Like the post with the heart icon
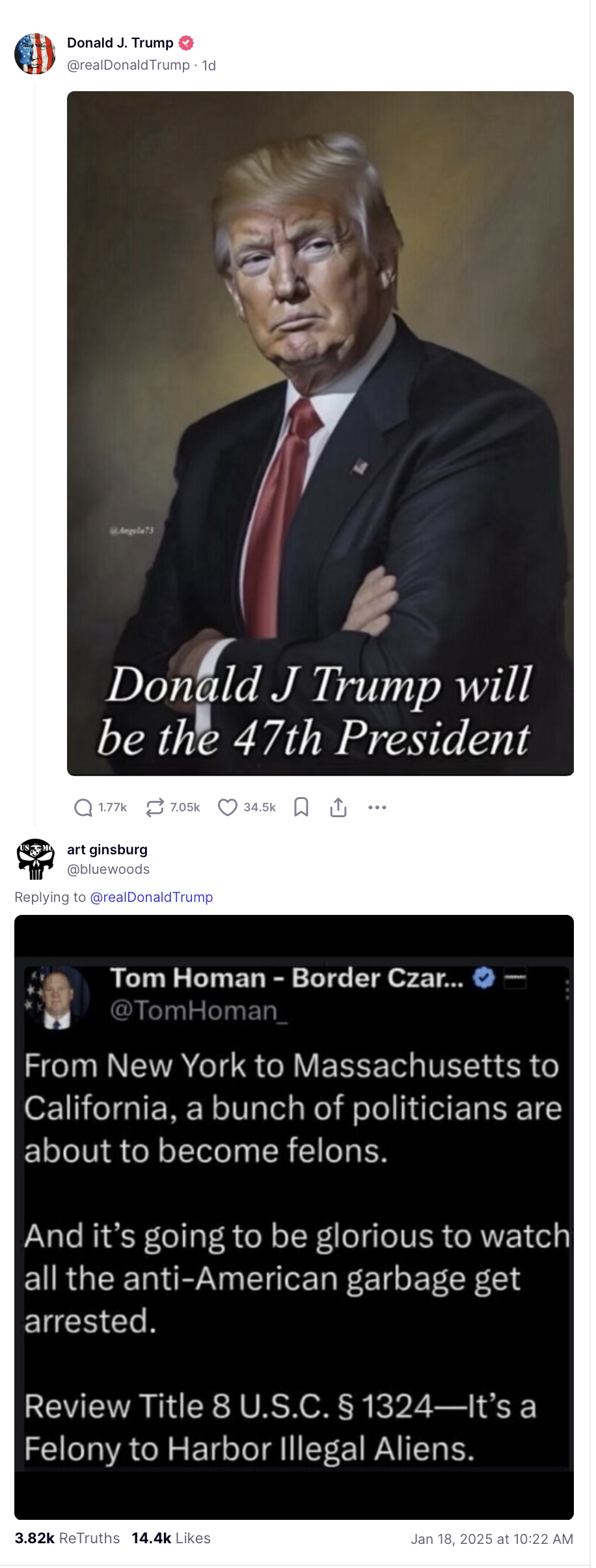Viewport: 596px width, 1568px height. pyautogui.click(x=228, y=807)
